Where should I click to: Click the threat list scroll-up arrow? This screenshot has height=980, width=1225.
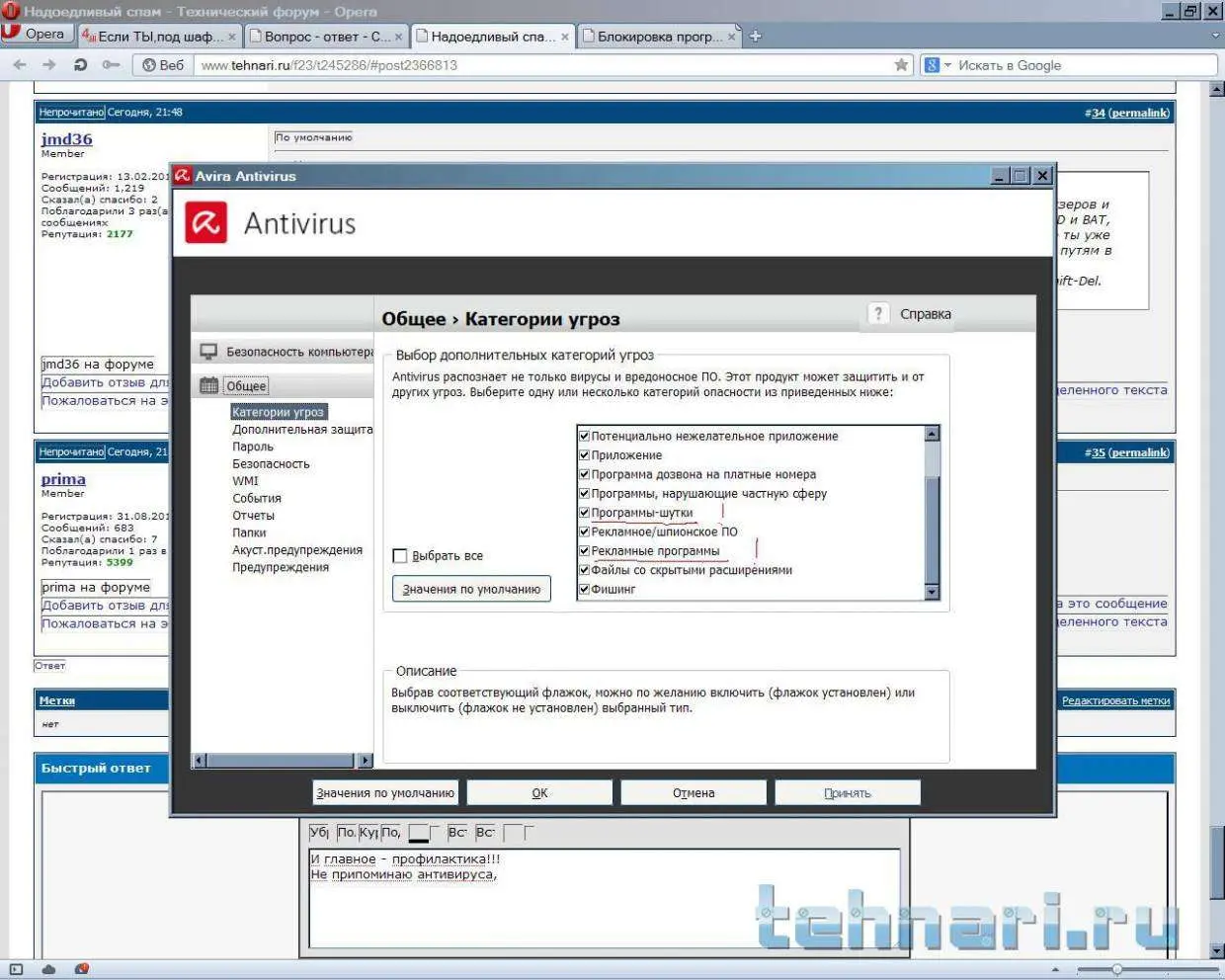pyautogui.click(x=932, y=434)
